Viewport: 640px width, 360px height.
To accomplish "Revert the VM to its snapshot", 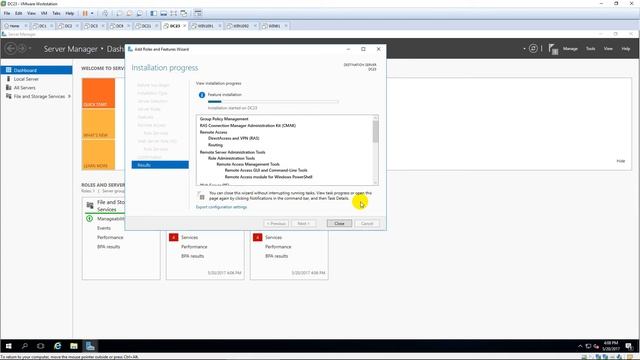I will (x=129, y=13).
